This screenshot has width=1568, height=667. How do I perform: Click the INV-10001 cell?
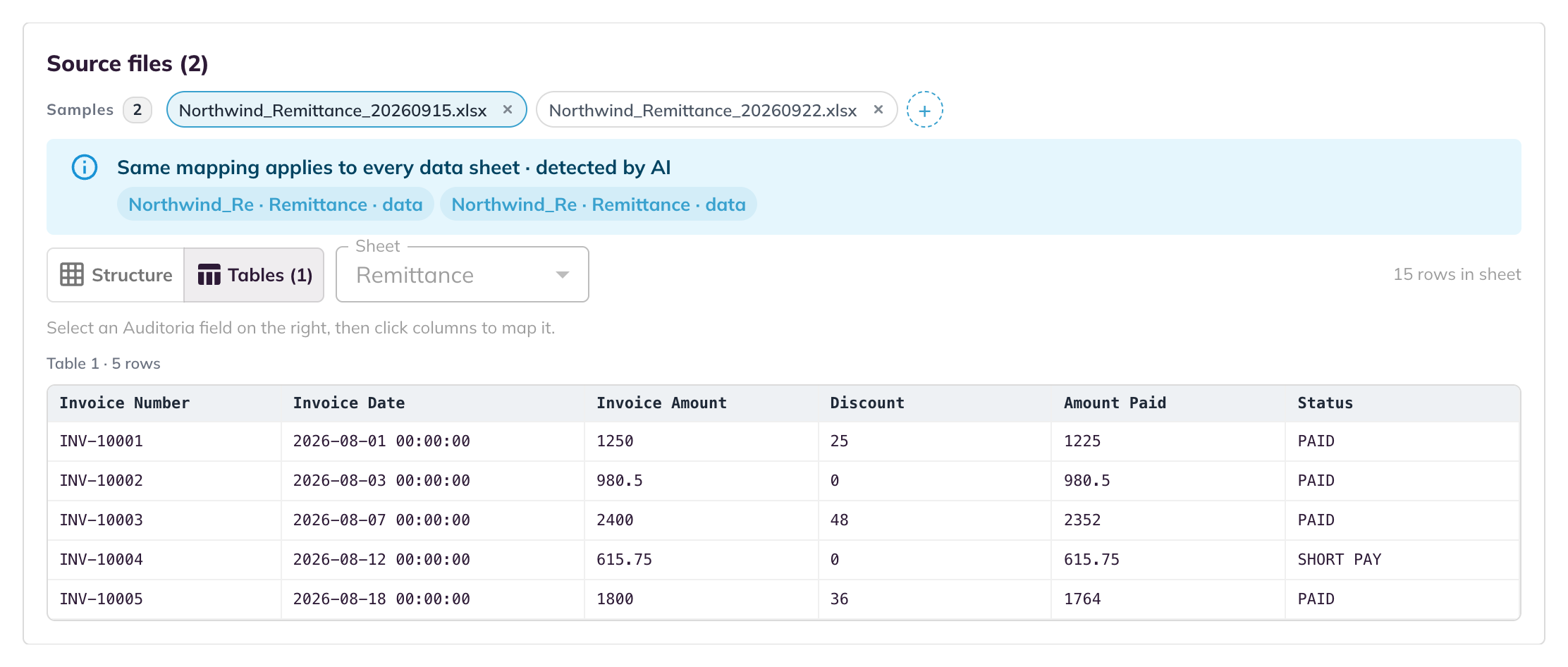point(164,441)
